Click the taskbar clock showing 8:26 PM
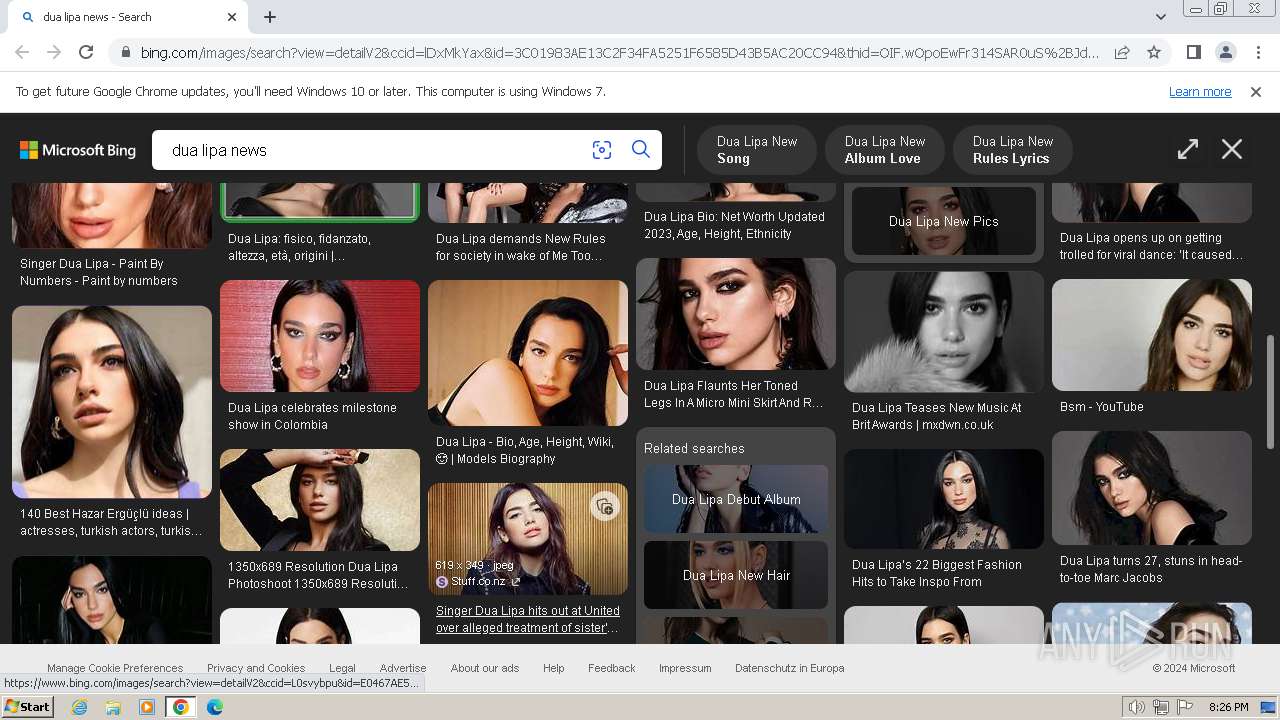This screenshot has width=1280, height=720. 1228,707
